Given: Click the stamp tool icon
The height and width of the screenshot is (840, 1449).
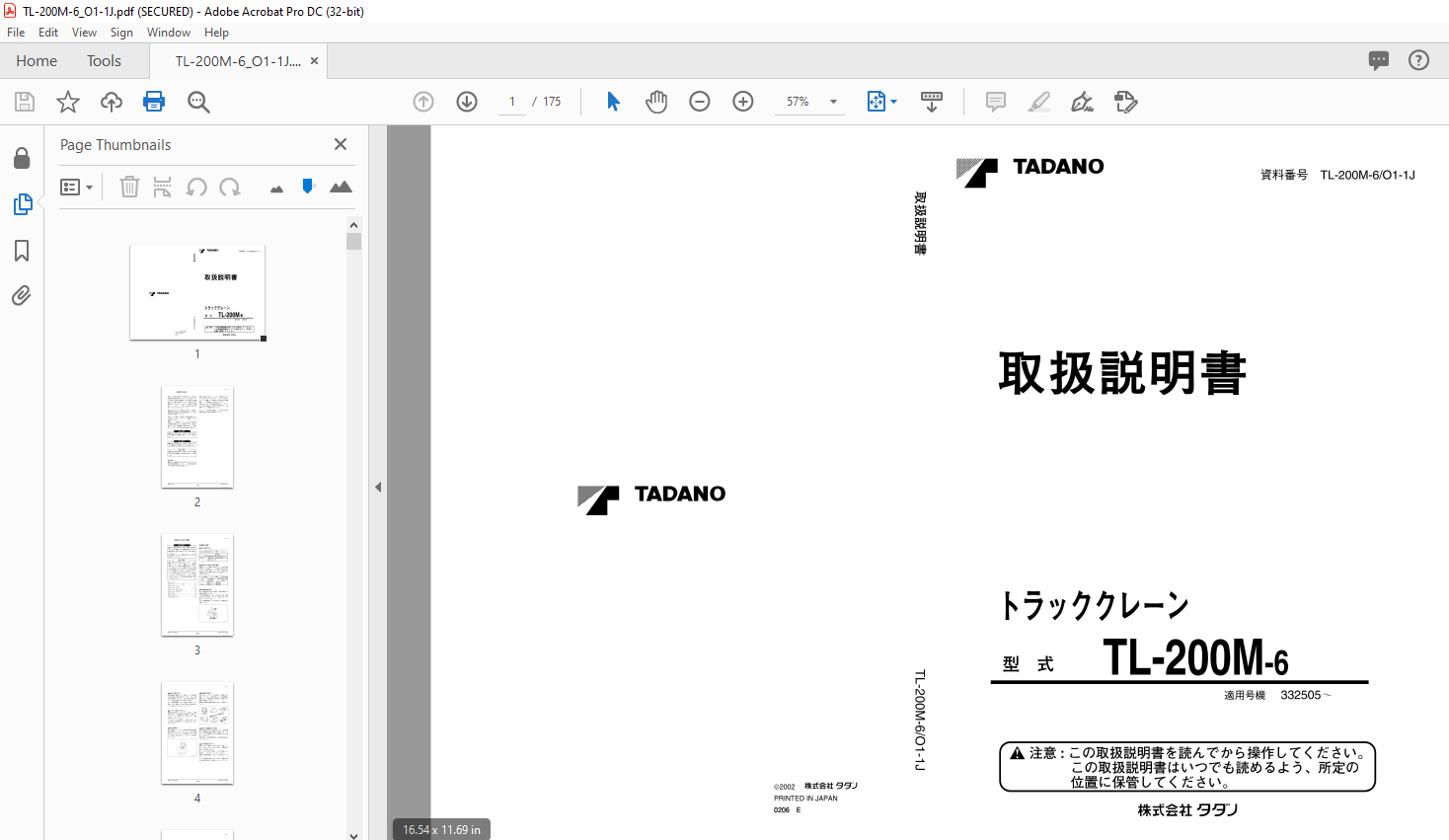Looking at the screenshot, I should tap(1126, 102).
